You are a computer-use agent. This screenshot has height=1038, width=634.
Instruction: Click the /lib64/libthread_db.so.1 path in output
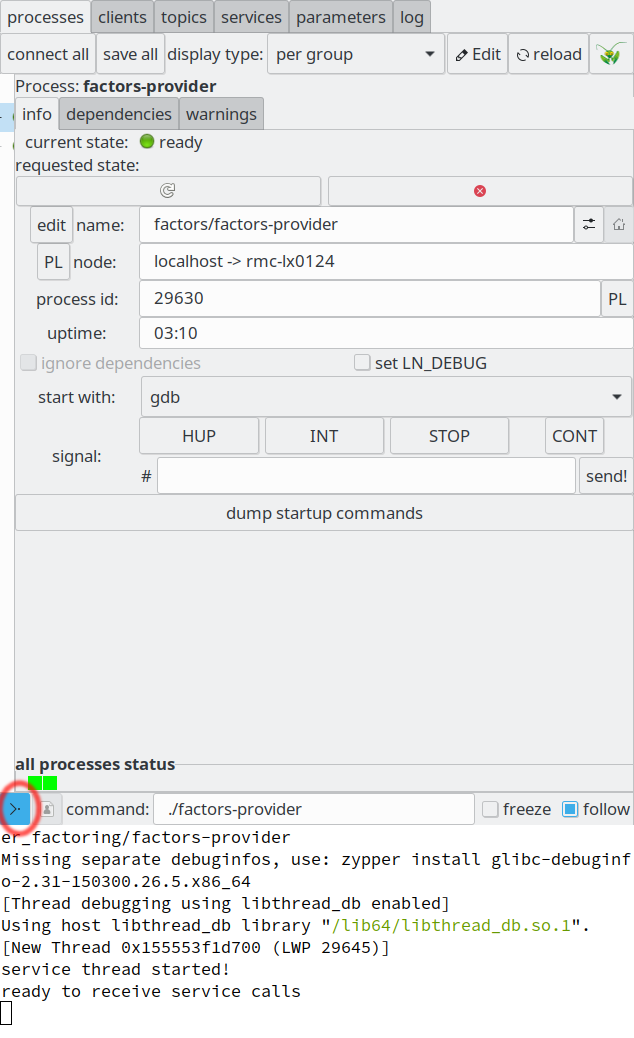[451, 925]
